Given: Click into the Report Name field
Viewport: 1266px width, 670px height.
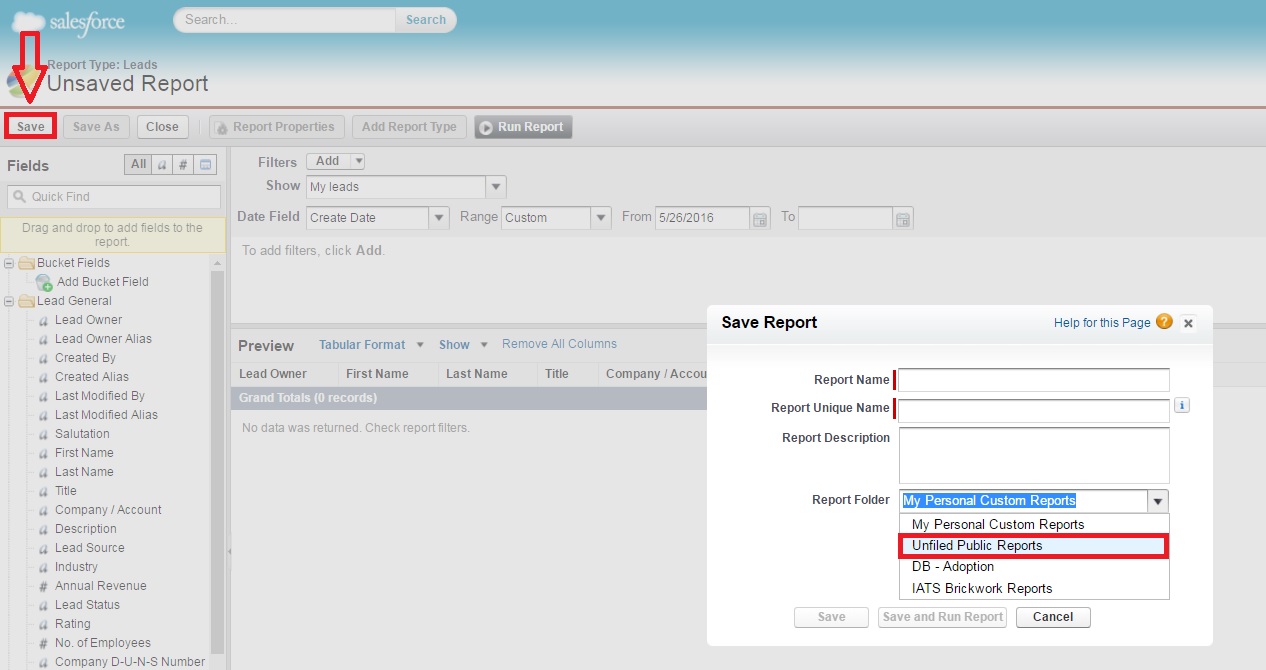Looking at the screenshot, I should point(1033,380).
